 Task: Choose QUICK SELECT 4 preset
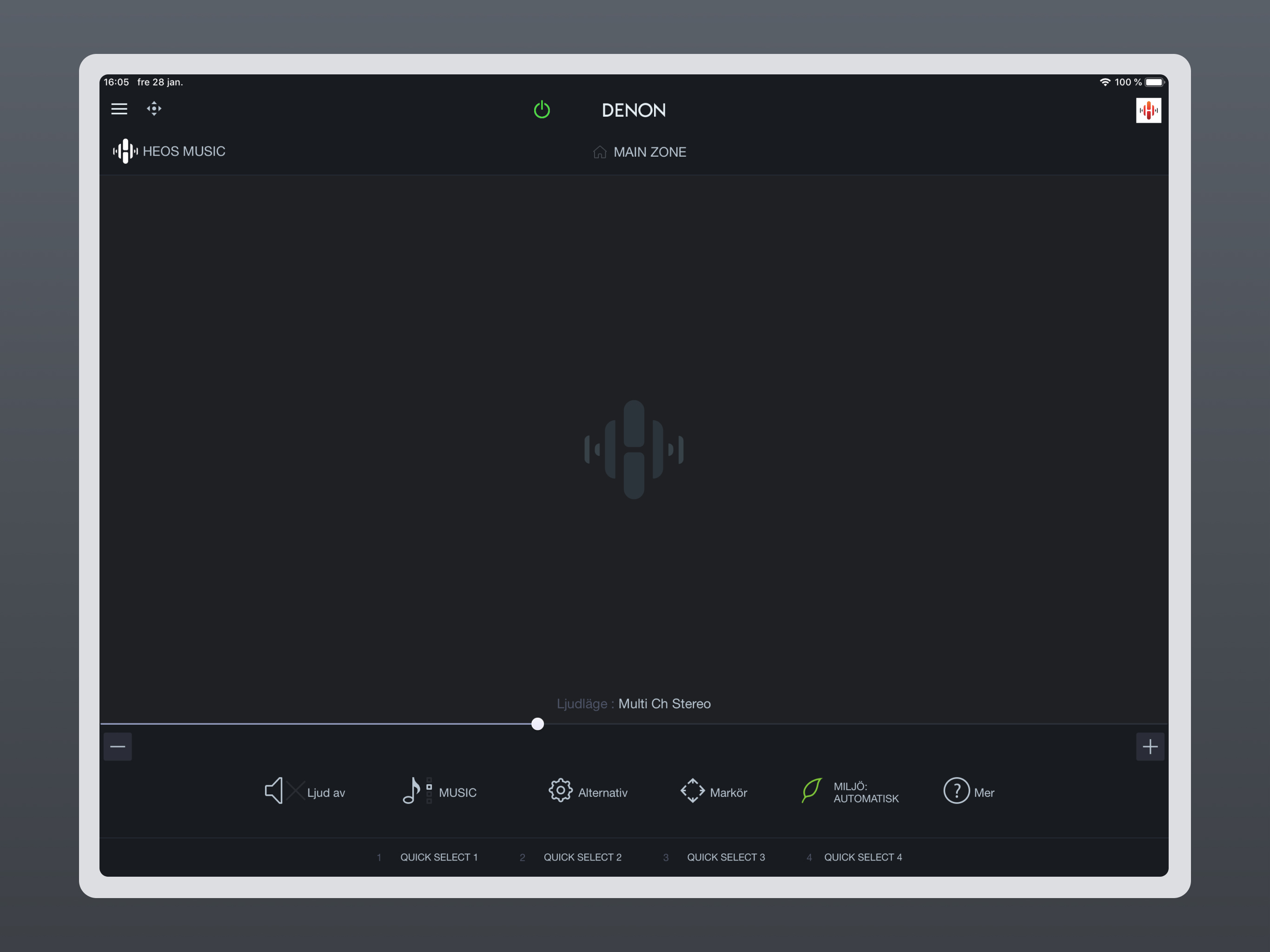862,857
